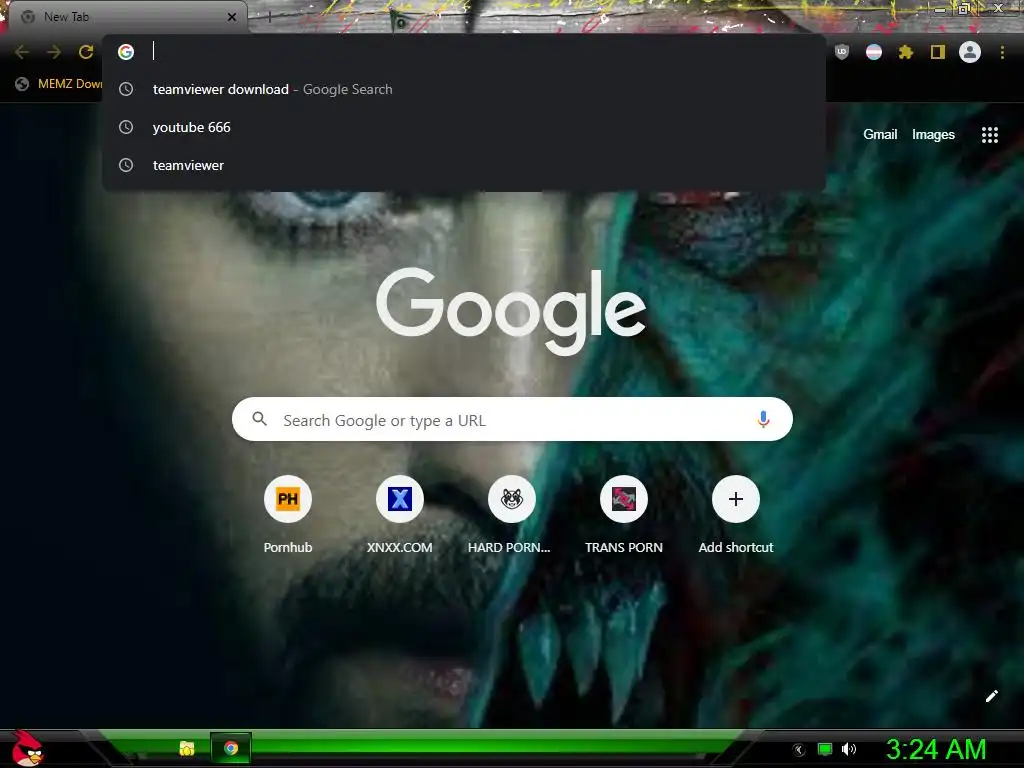
Task: Open the Extensions puzzle menu
Action: [x=905, y=52]
